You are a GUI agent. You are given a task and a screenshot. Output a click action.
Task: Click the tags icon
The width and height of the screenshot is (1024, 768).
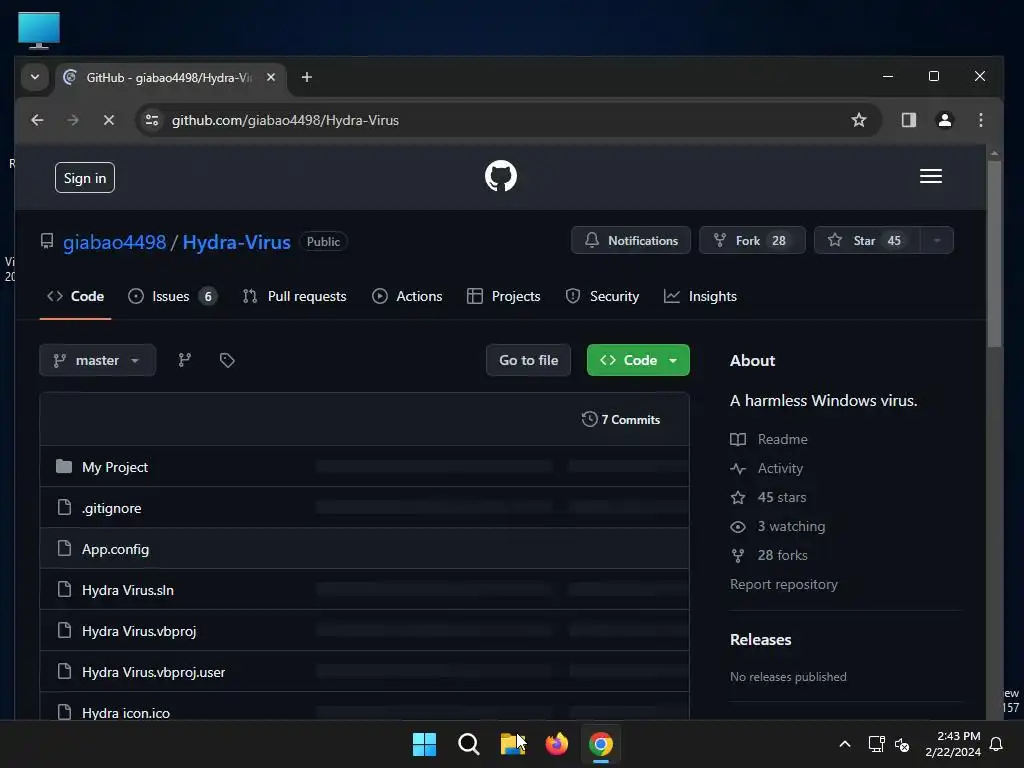click(227, 360)
